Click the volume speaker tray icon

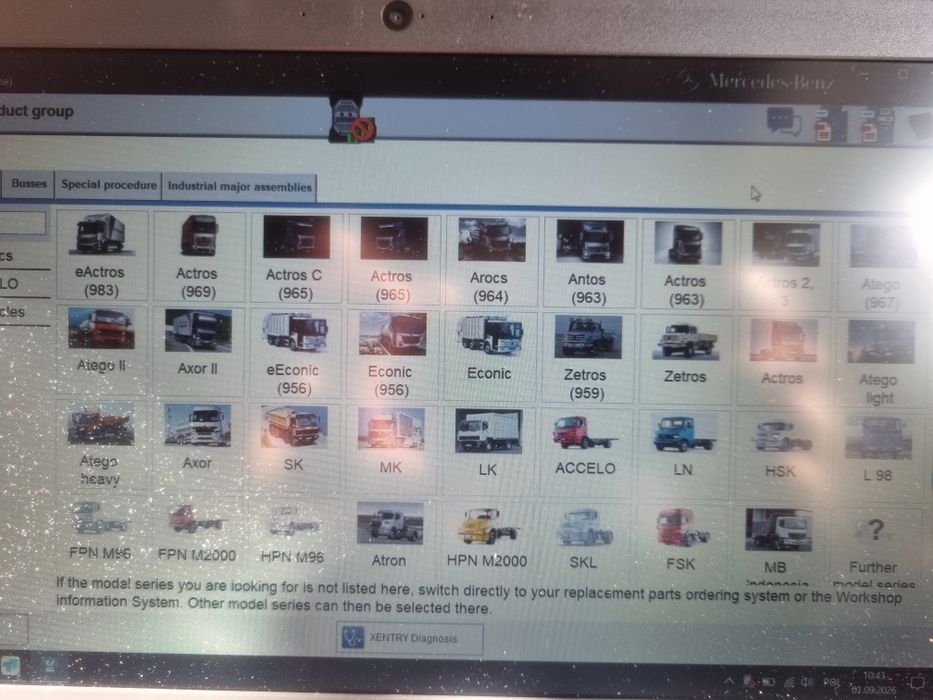(807, 682)
